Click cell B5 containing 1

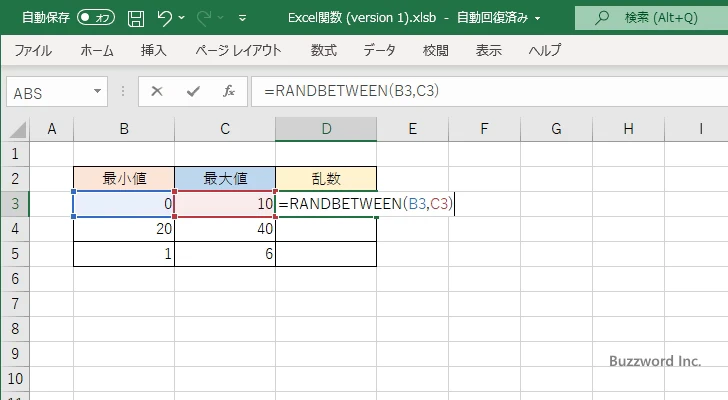[x=124, y=254]
